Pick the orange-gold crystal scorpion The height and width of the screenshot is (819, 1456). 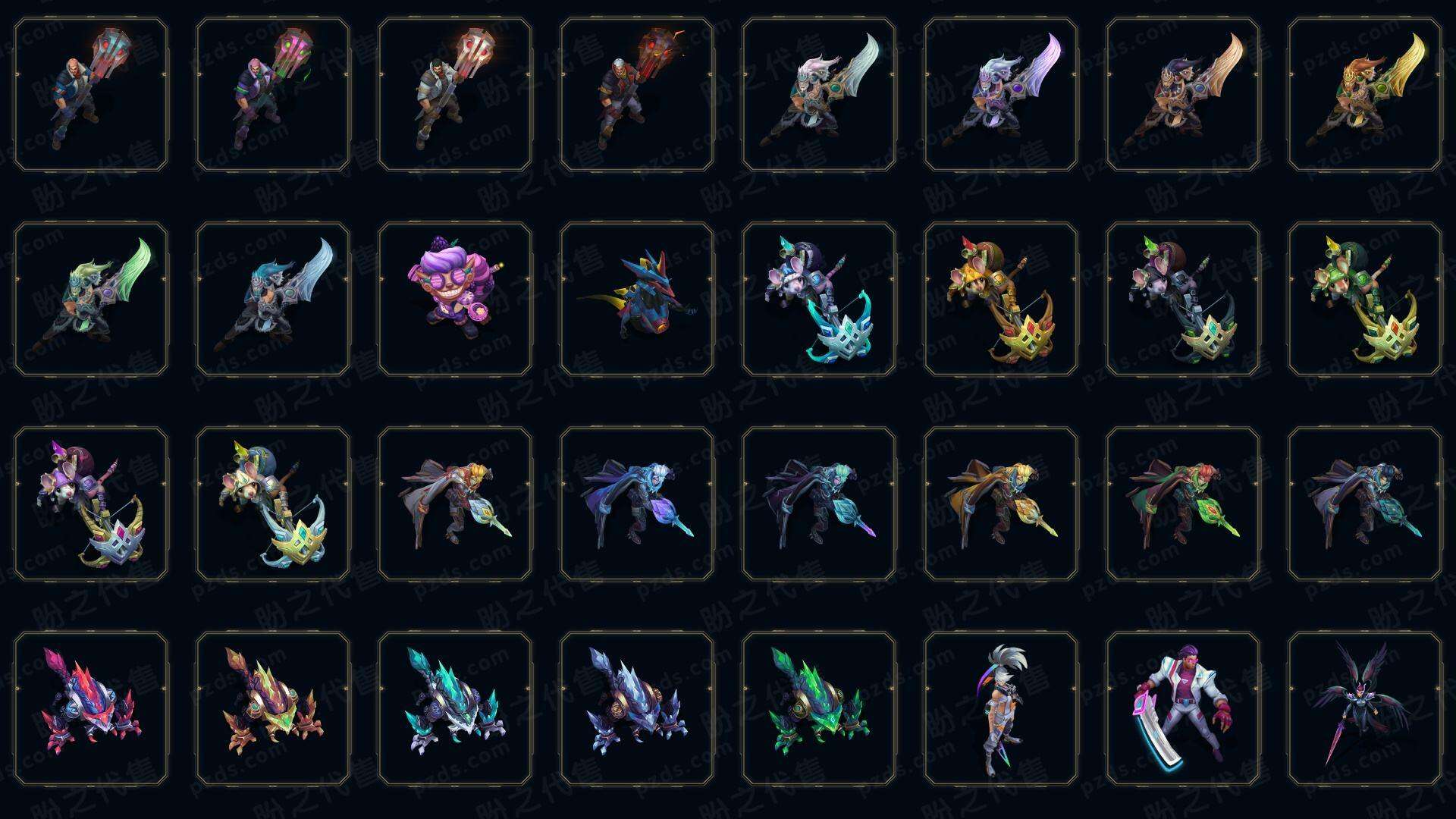pyautogui.click(x=273, y=708)
